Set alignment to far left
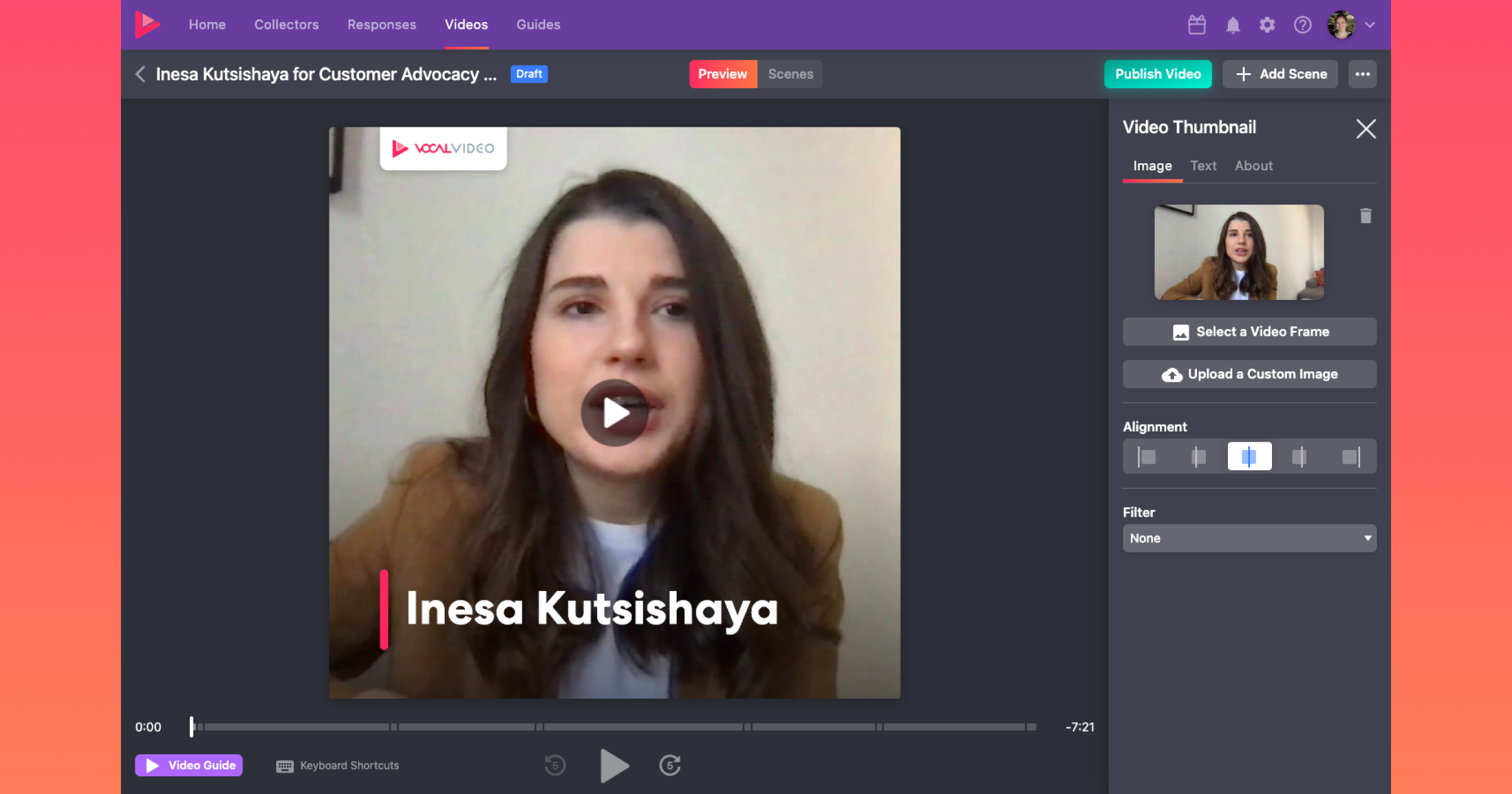1512x794 pixels. (1147, 456)
